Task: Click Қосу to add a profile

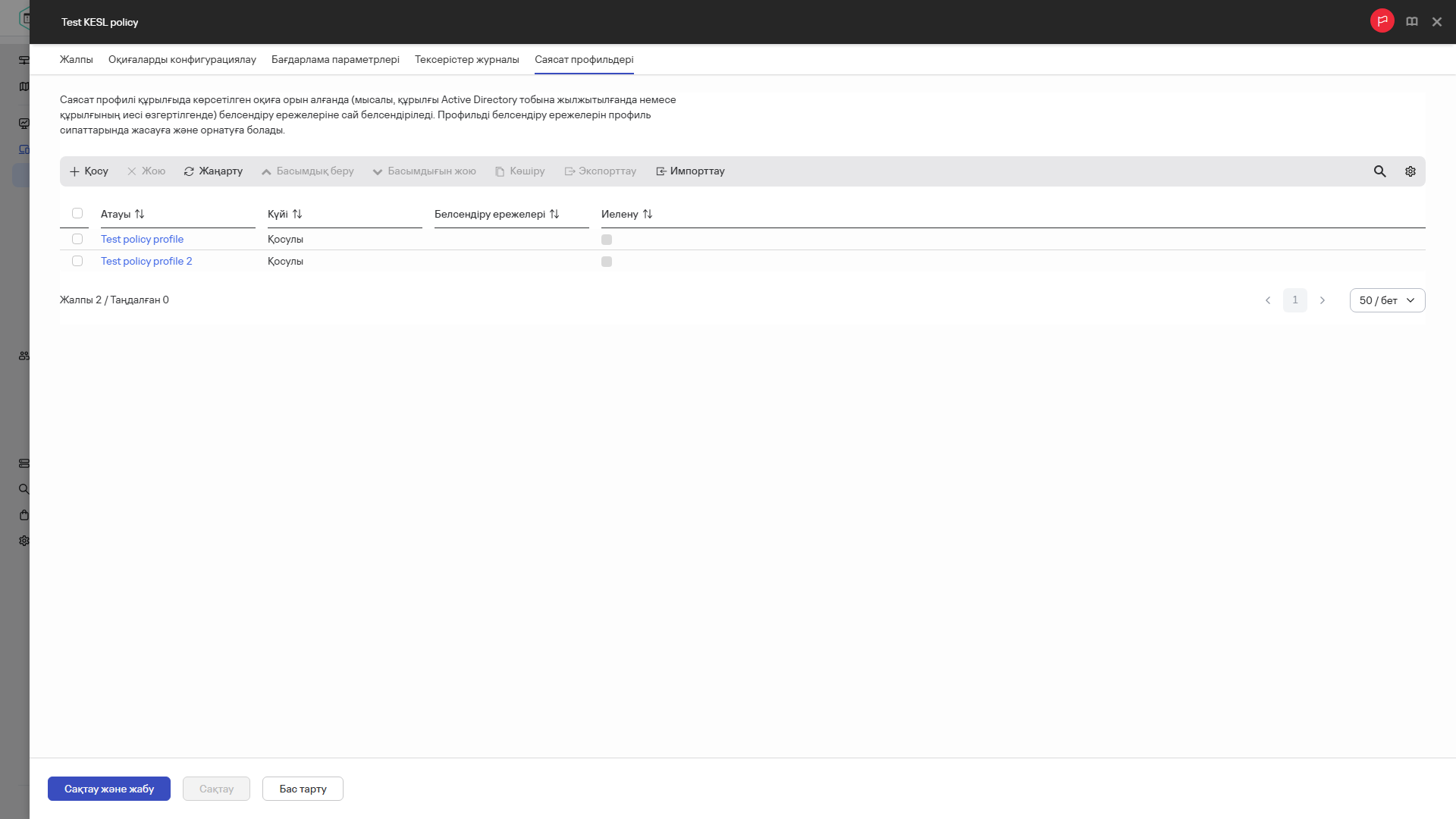Action: 89,171
